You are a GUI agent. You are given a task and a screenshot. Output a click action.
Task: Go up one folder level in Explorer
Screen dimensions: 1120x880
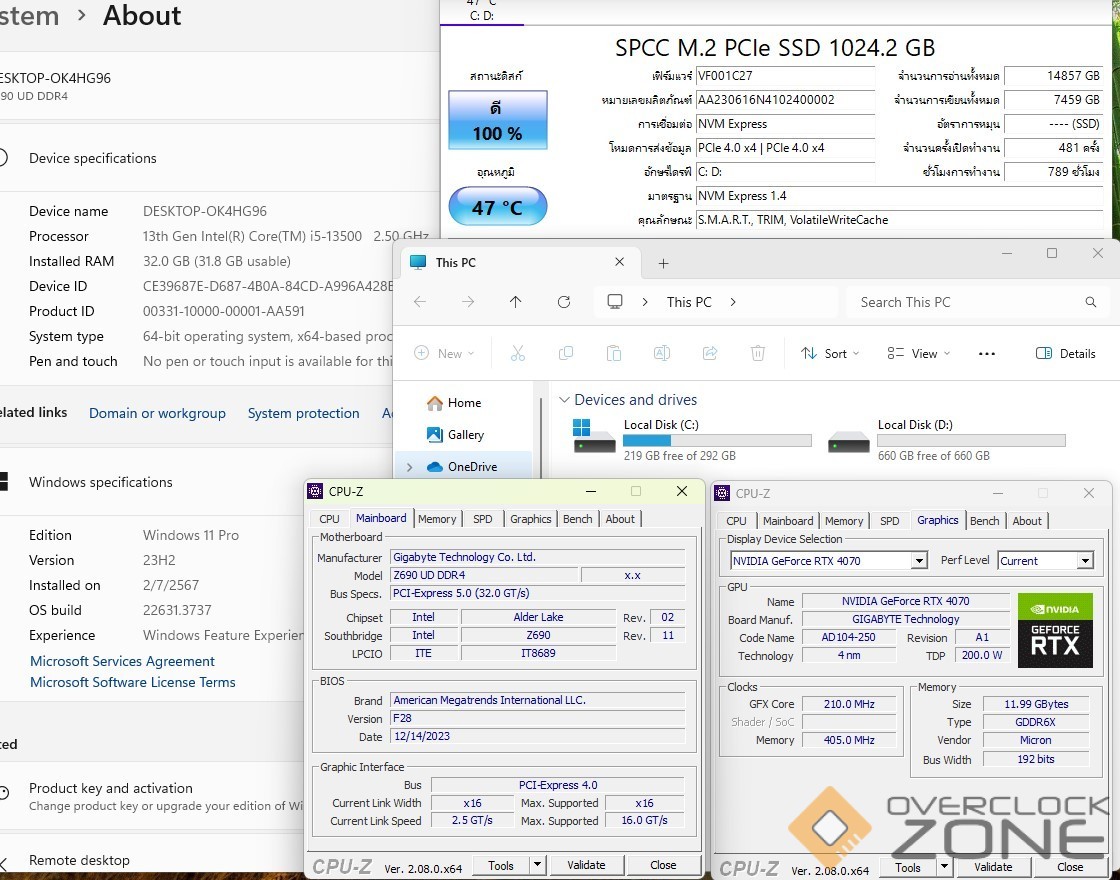click(516, 302)
